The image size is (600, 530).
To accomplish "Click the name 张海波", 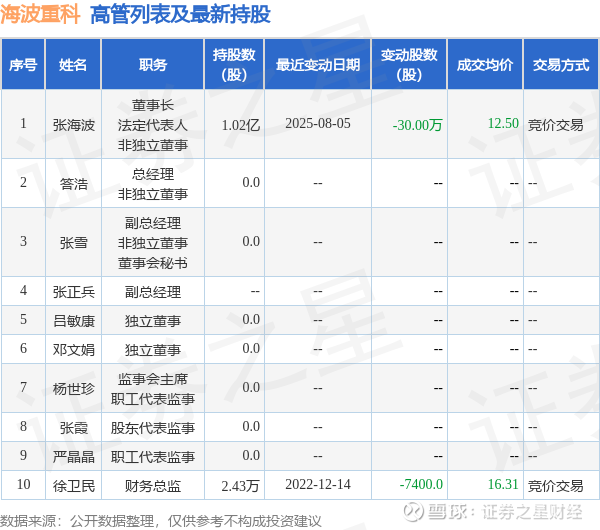I will pos(73,125).
